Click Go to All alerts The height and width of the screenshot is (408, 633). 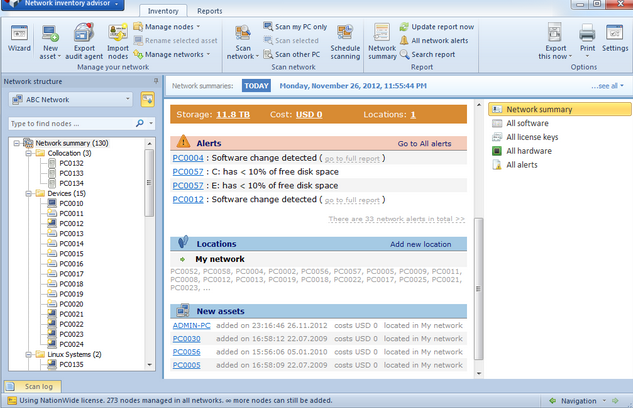click(424, 144)
